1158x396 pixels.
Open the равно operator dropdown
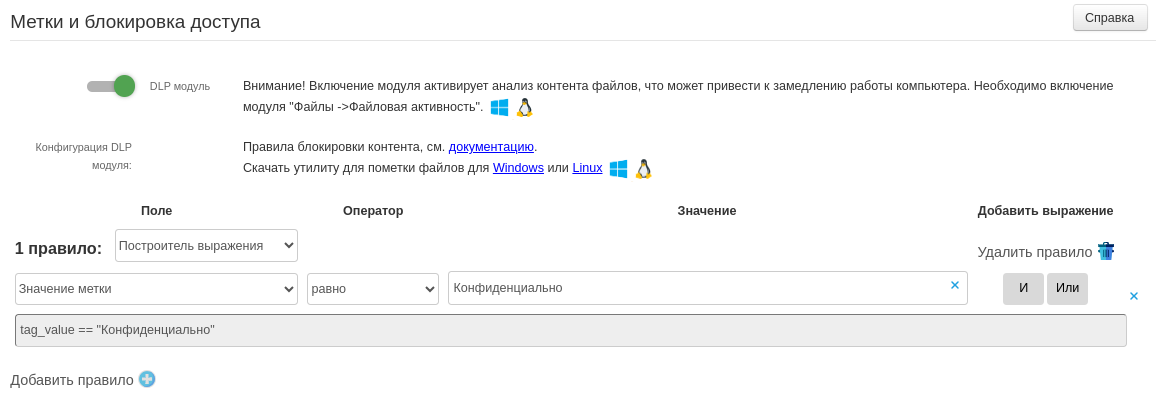pos(373,289)
